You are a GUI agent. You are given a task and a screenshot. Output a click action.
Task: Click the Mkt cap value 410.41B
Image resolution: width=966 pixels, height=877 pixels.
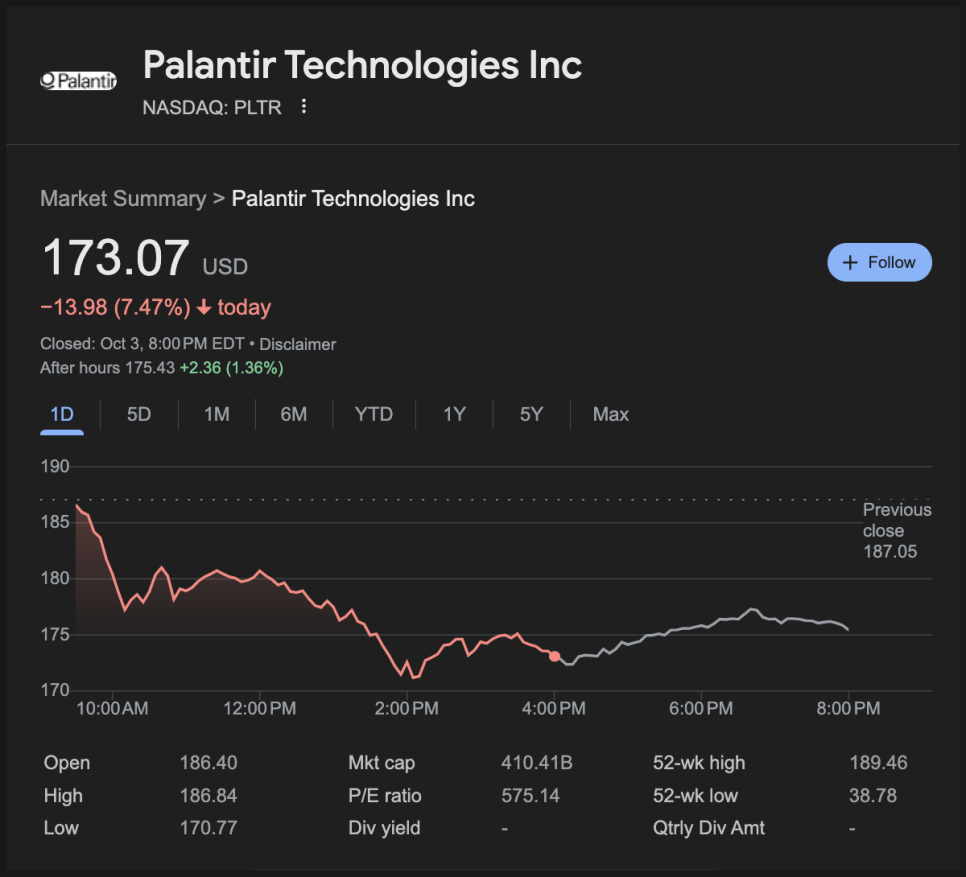(x=537, y=763)
